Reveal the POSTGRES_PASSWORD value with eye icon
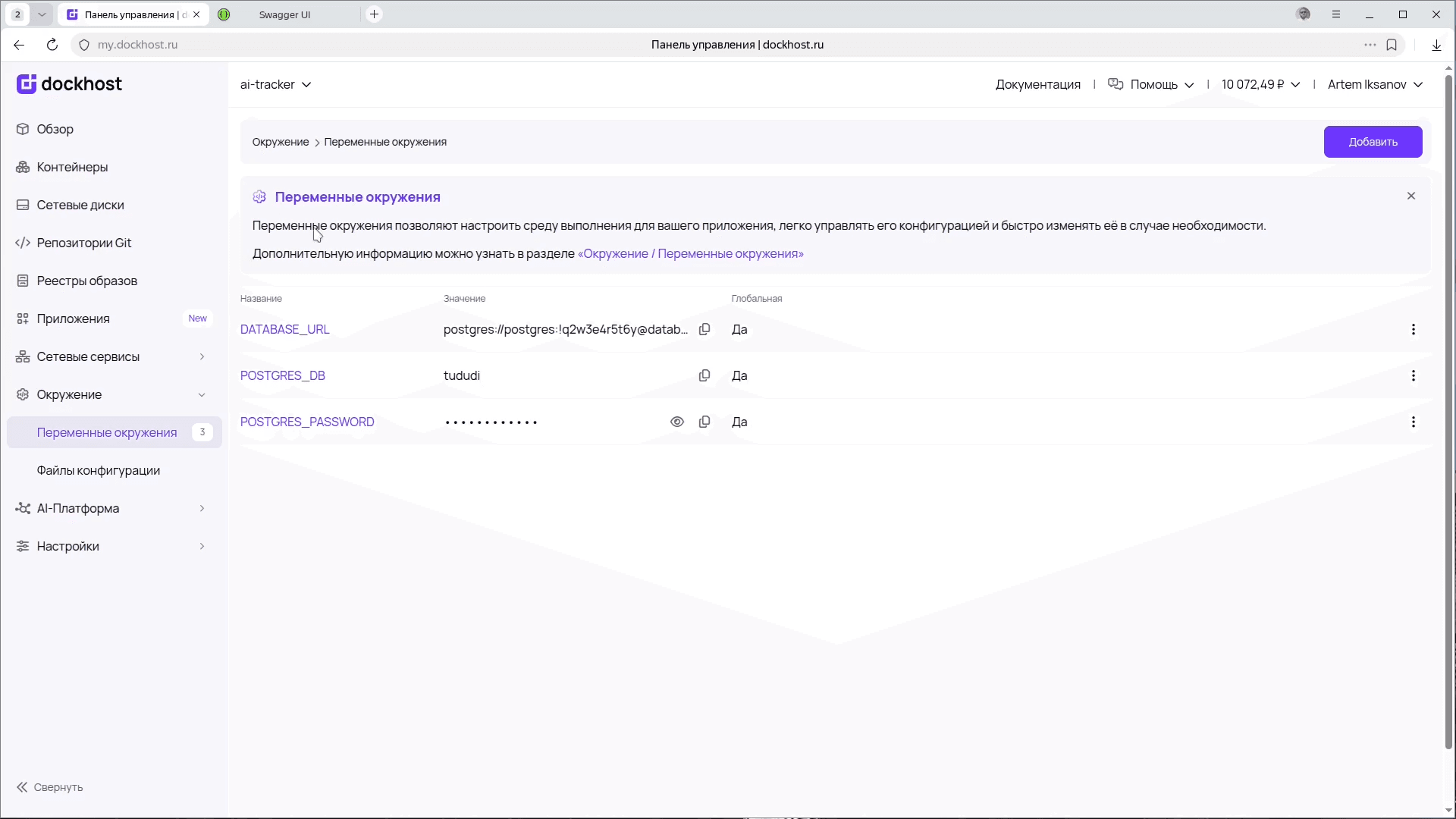This screenshot has height=819, width=1456. tap(677, 422)
